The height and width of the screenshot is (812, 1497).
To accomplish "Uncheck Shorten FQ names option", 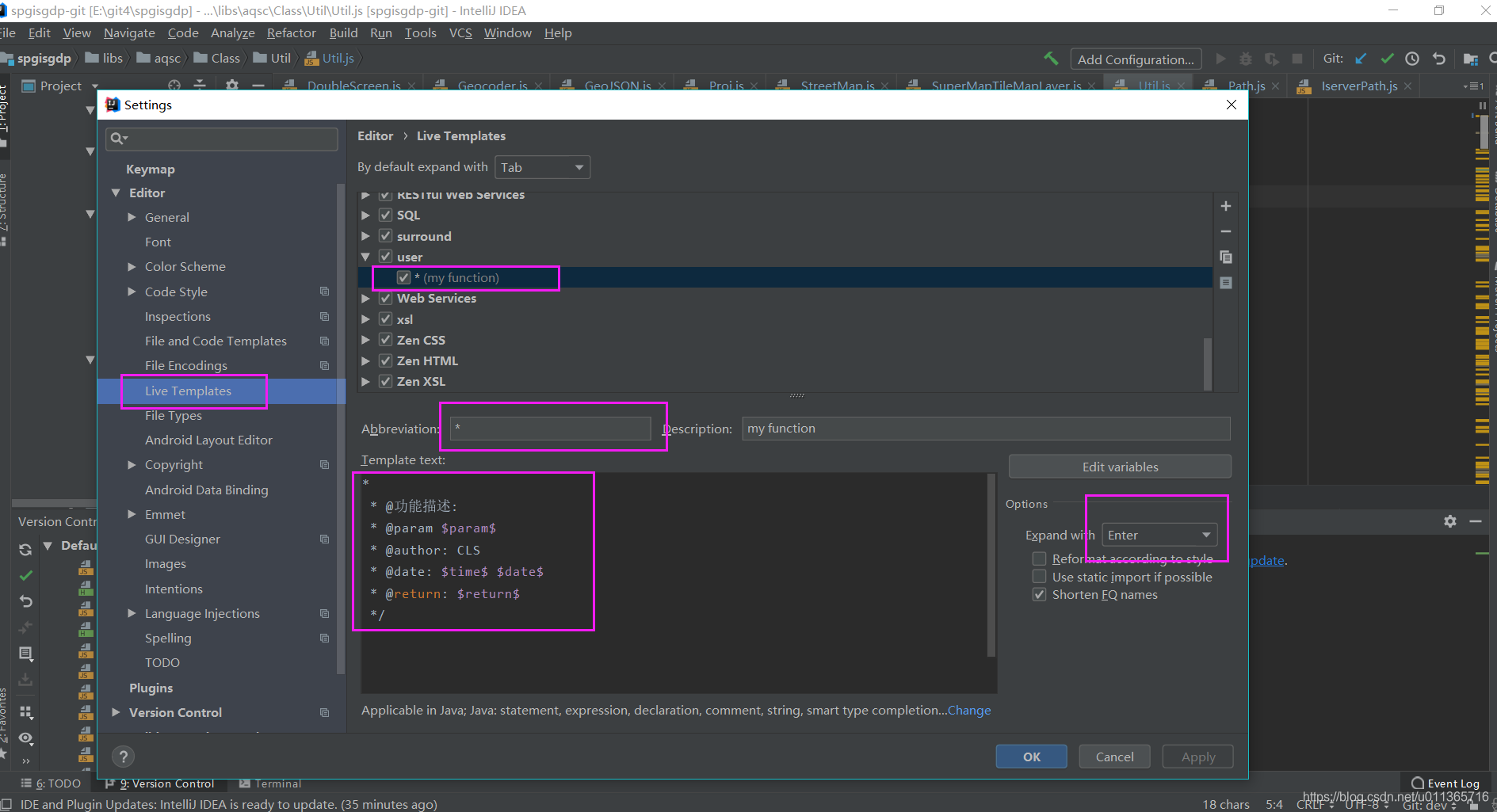I will [1039, 594].
